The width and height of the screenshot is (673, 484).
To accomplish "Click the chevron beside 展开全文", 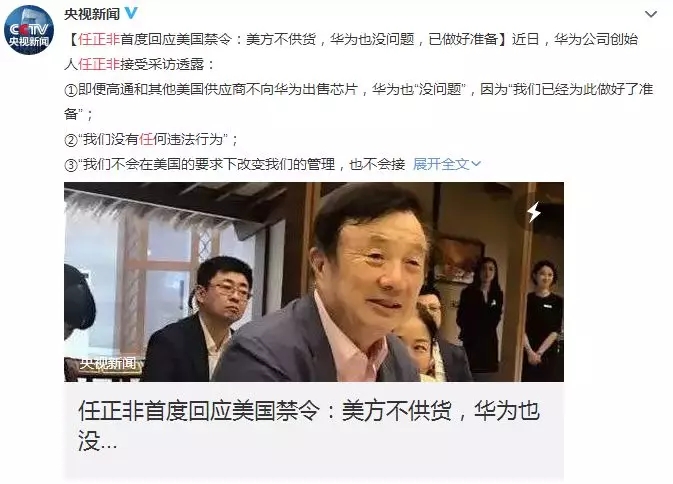I will [476, 164].
